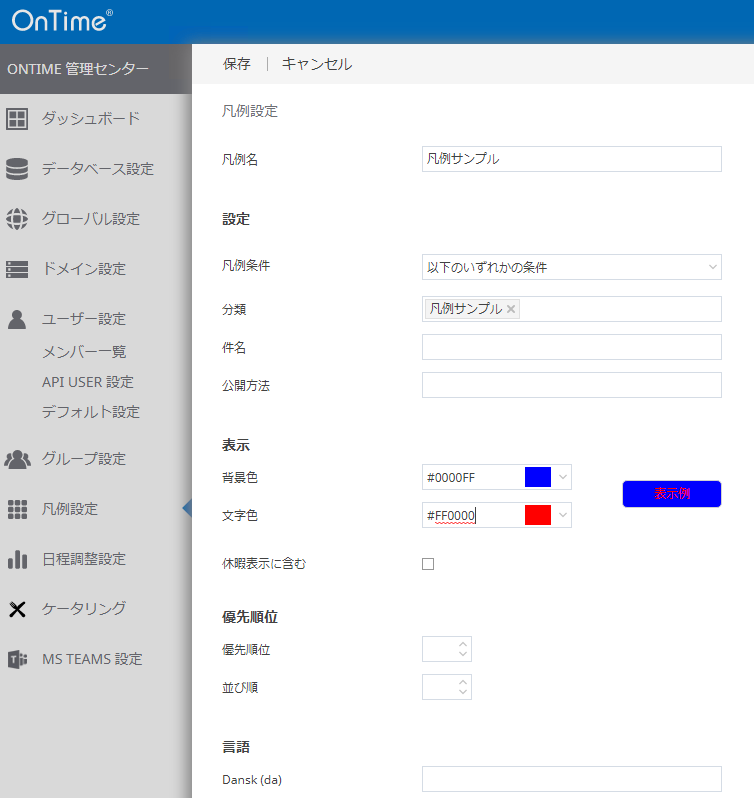Image resolution: width=754 pixels, height=798 pixels.
Task: Click the 分類 tag input field
Action: [571, 309]
